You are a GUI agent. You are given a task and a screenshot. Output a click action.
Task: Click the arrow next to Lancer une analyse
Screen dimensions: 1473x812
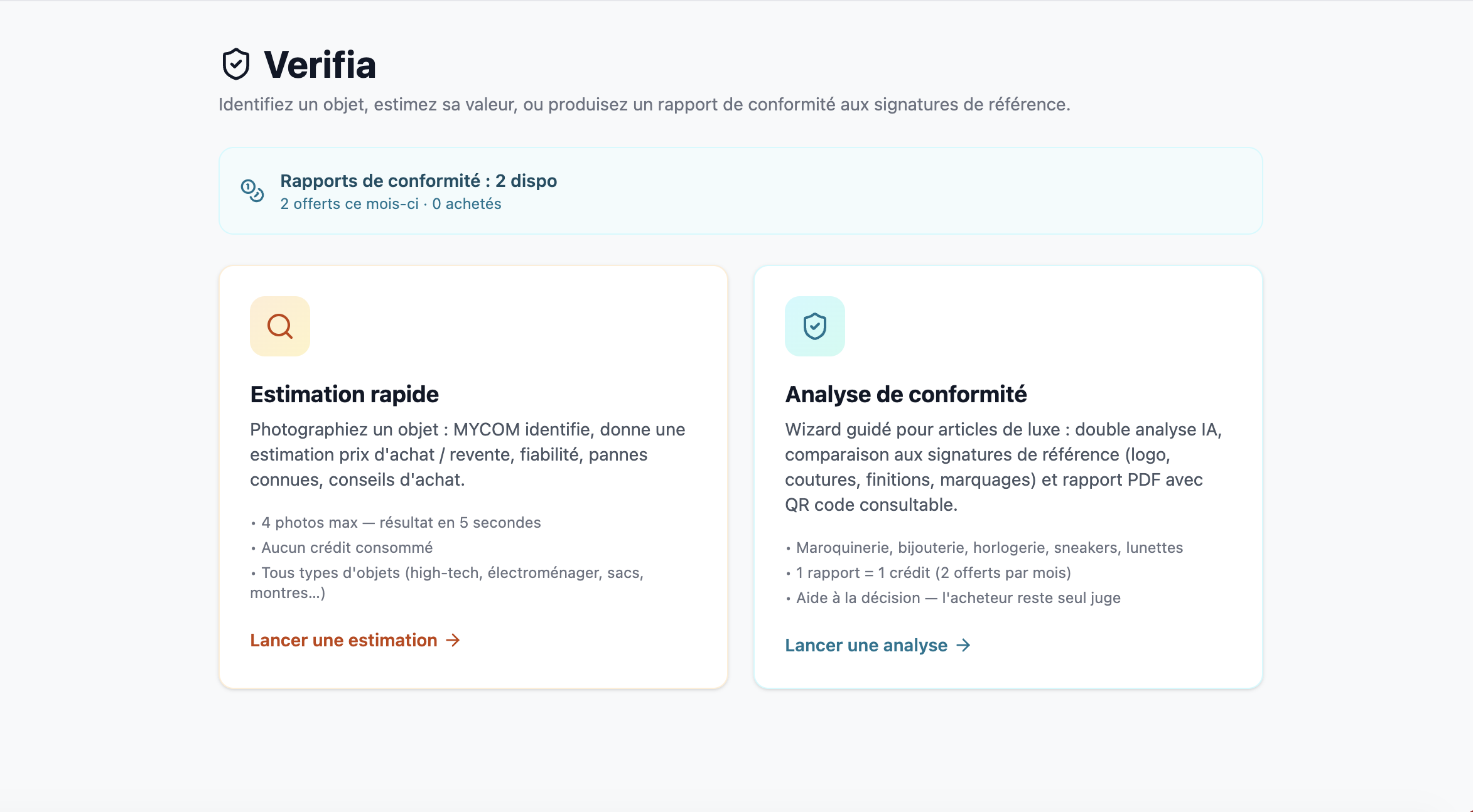click(963, 645)
